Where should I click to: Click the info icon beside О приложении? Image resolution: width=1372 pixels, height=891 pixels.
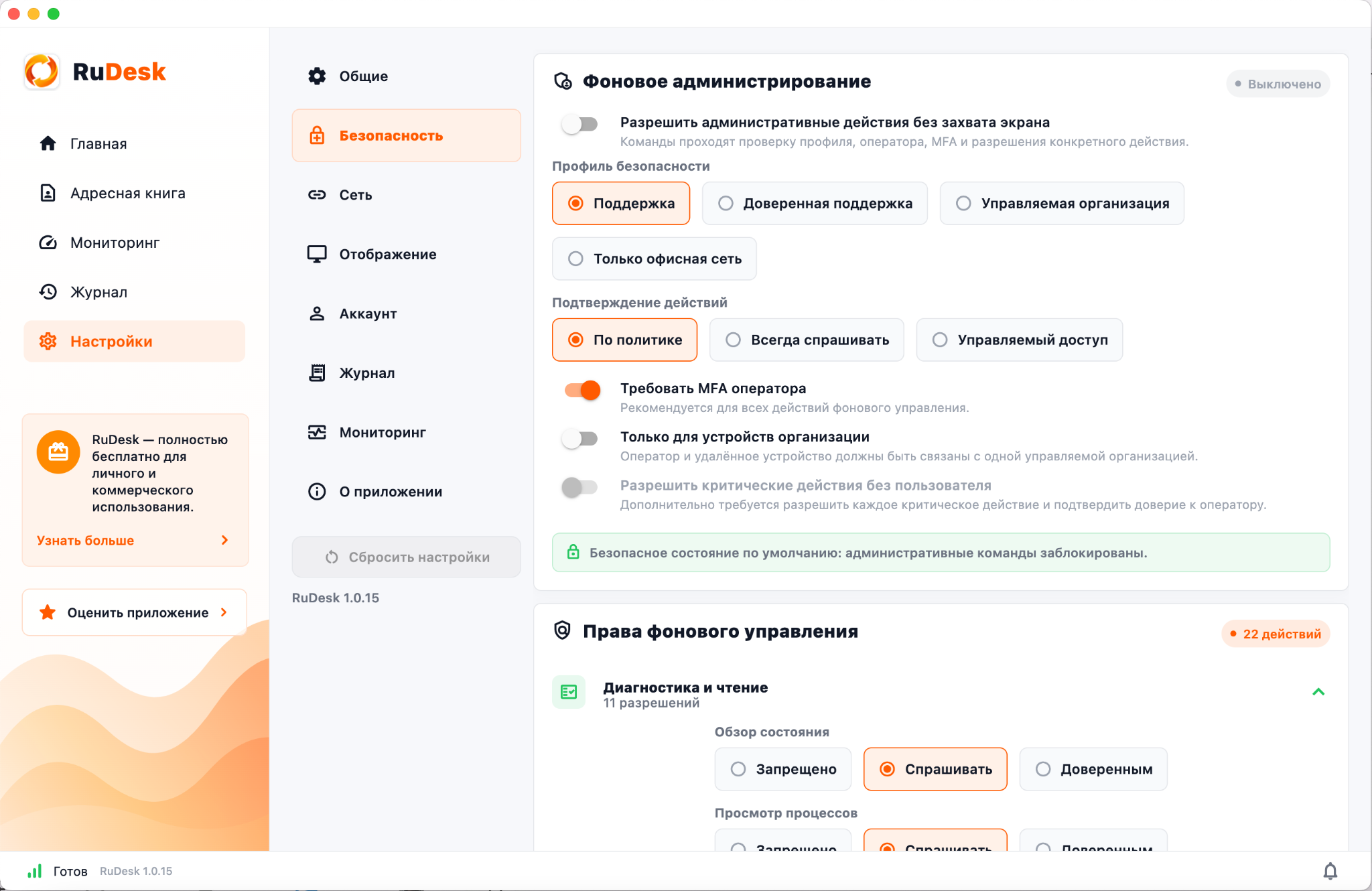[x=317, y=492]
